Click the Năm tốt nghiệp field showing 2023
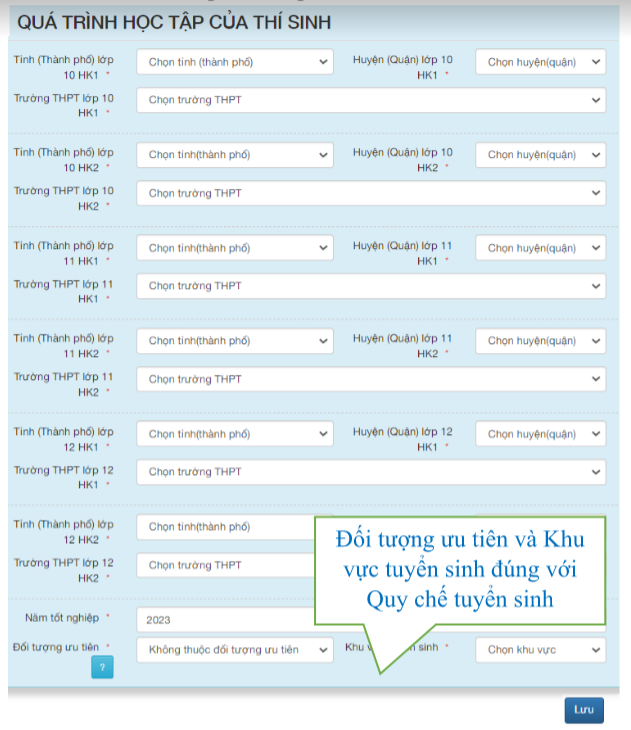The width and height of the screenshot is (631, 730). [226, 620]
